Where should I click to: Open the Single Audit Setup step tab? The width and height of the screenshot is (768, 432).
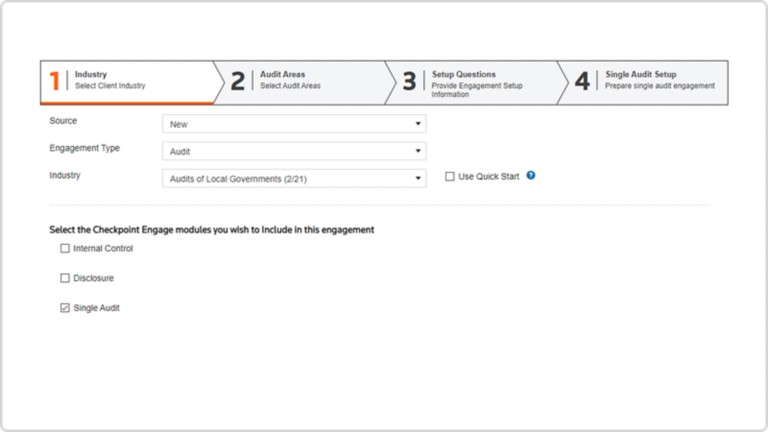643,82
